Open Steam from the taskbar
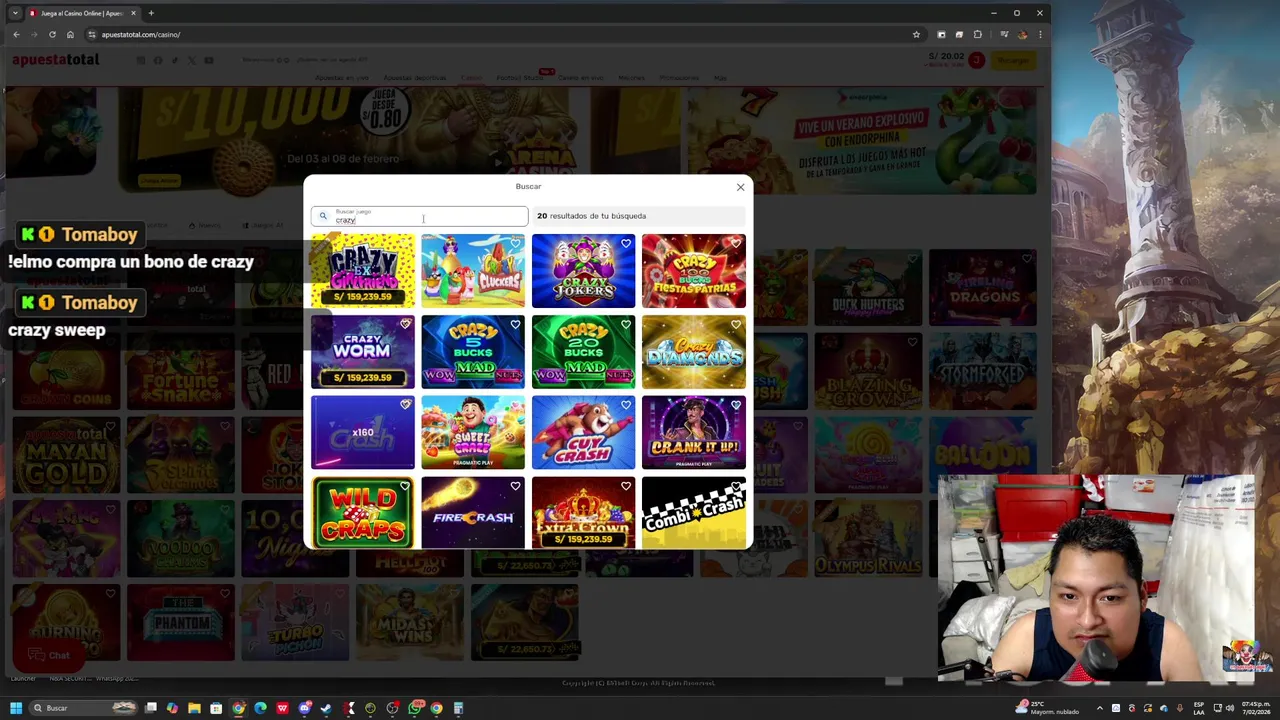This screenshot has width=1280, height=720. click(x=326, y=708)
